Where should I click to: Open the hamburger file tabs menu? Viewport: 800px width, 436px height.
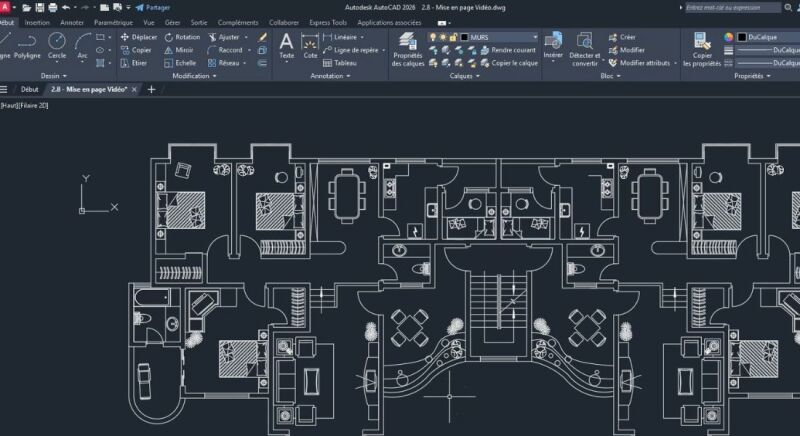pyautogui.click(x=4, y=89)
